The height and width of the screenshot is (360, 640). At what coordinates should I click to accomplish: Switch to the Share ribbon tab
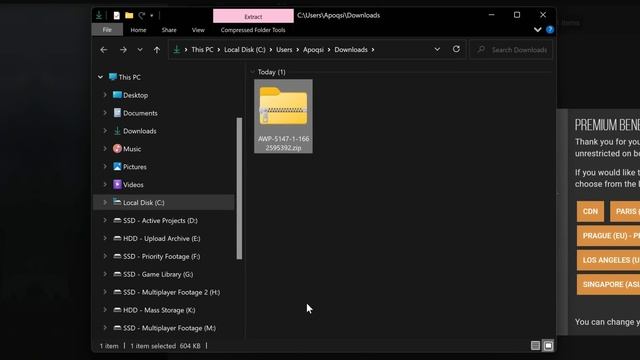(x=169, y=30)
